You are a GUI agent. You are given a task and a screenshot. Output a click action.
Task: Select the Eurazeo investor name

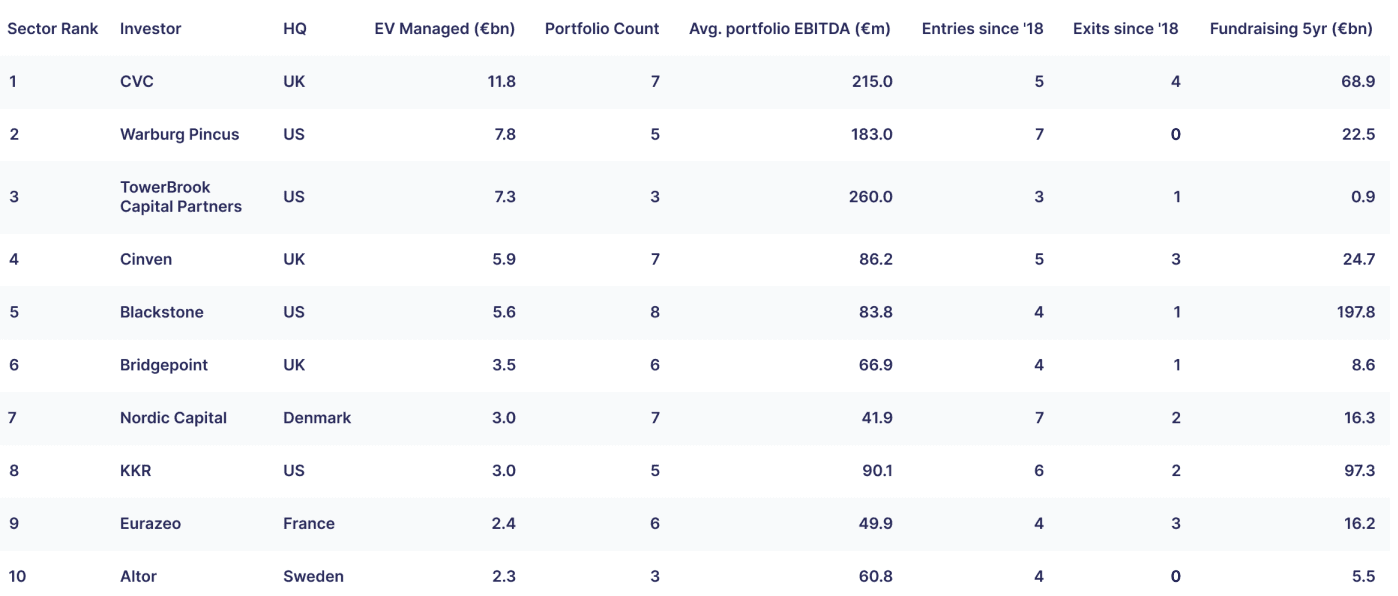151,524
